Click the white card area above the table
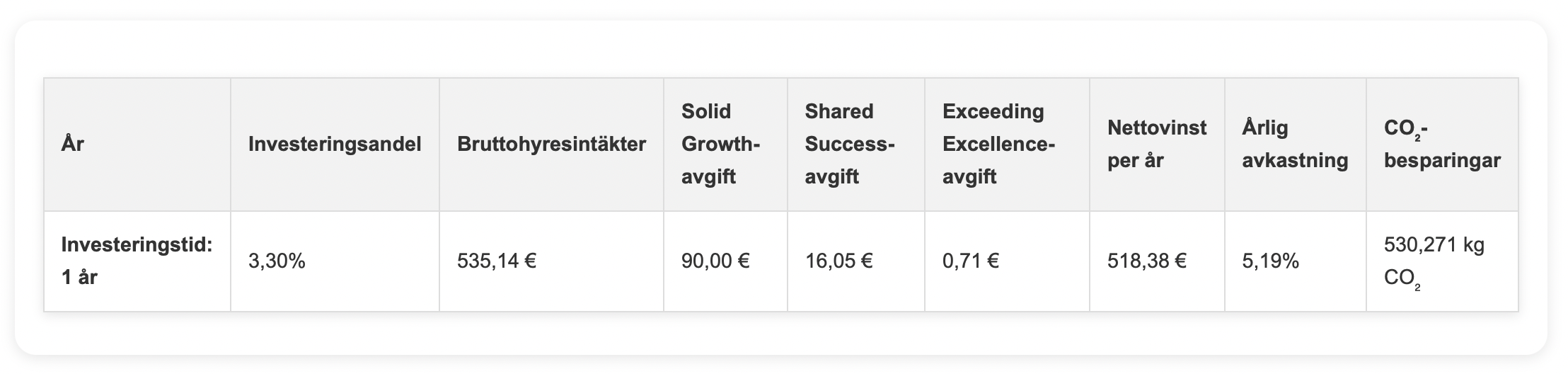Viewport: 1568px width, 374px height. (x=778, y=51)
